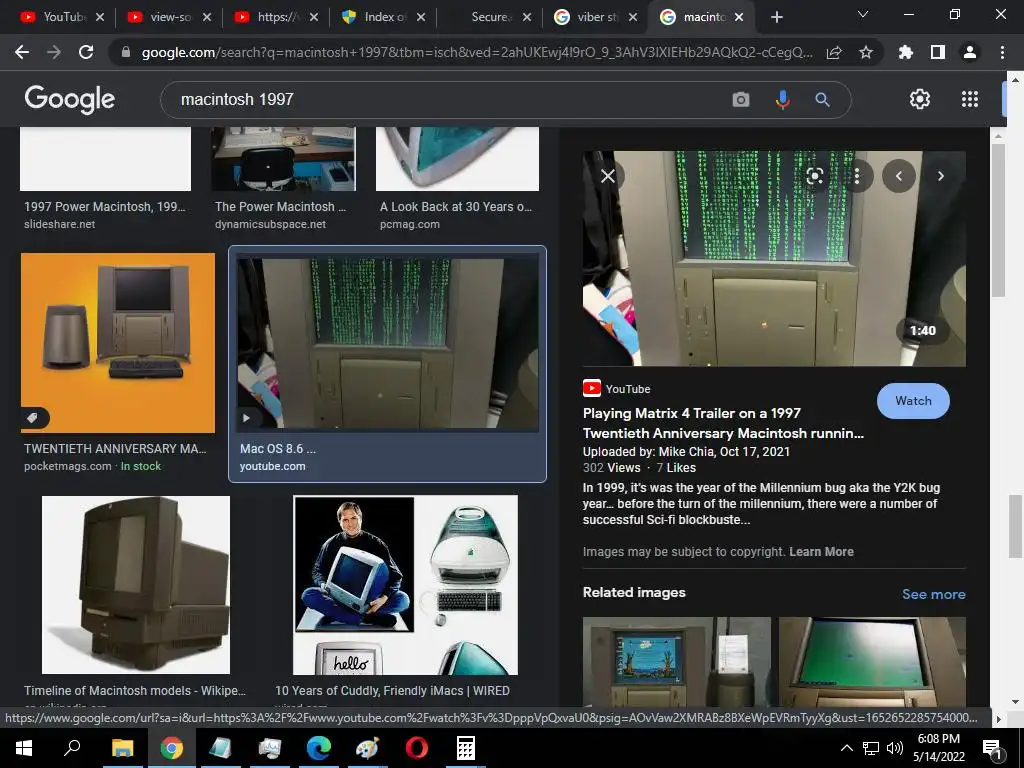Open the Chrome extensions puzzle icon
Screen dimensions: 1024x768
(906, 52)
